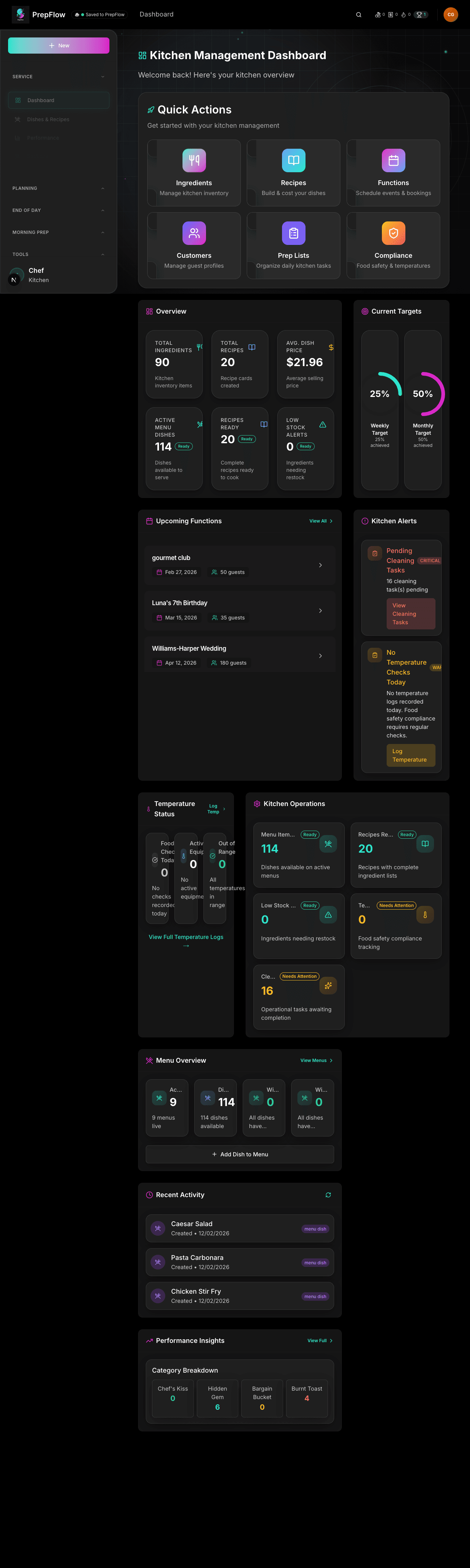Click the Low Stock warning triangle in Operations

coord(328,915)
